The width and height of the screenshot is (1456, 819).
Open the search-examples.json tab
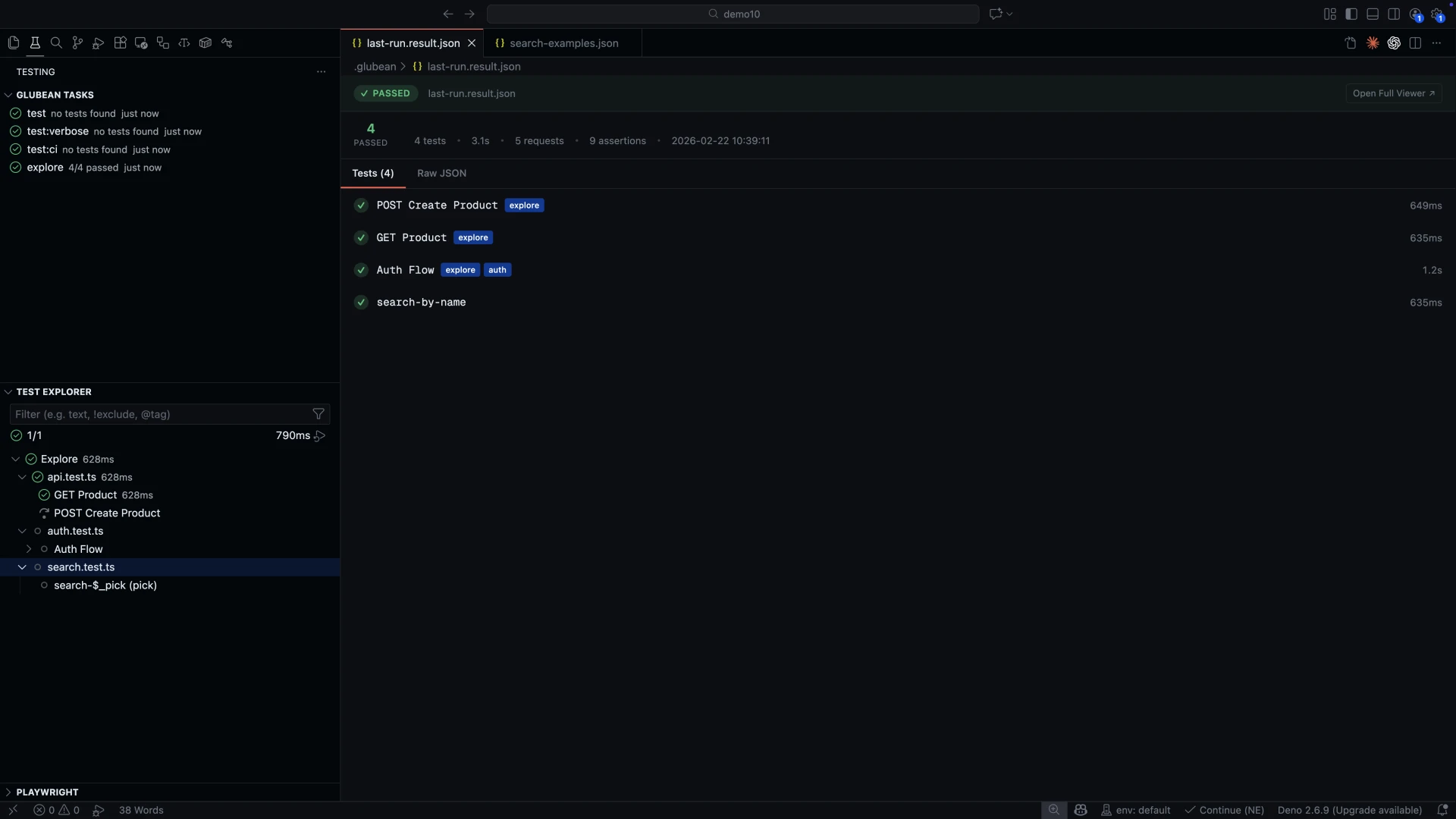563,43
